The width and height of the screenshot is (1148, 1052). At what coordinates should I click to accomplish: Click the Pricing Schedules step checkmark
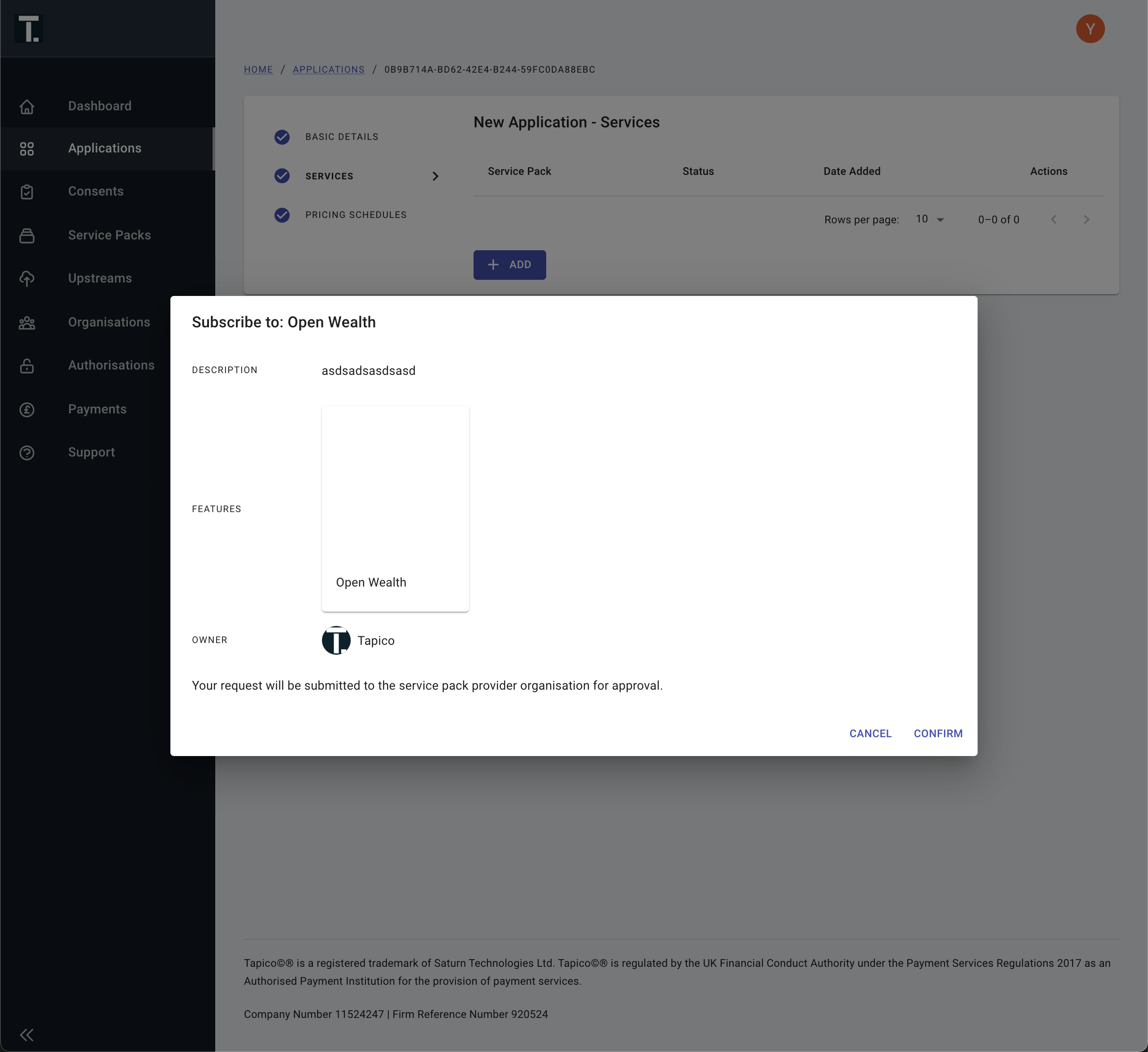[x=282, y=215]
